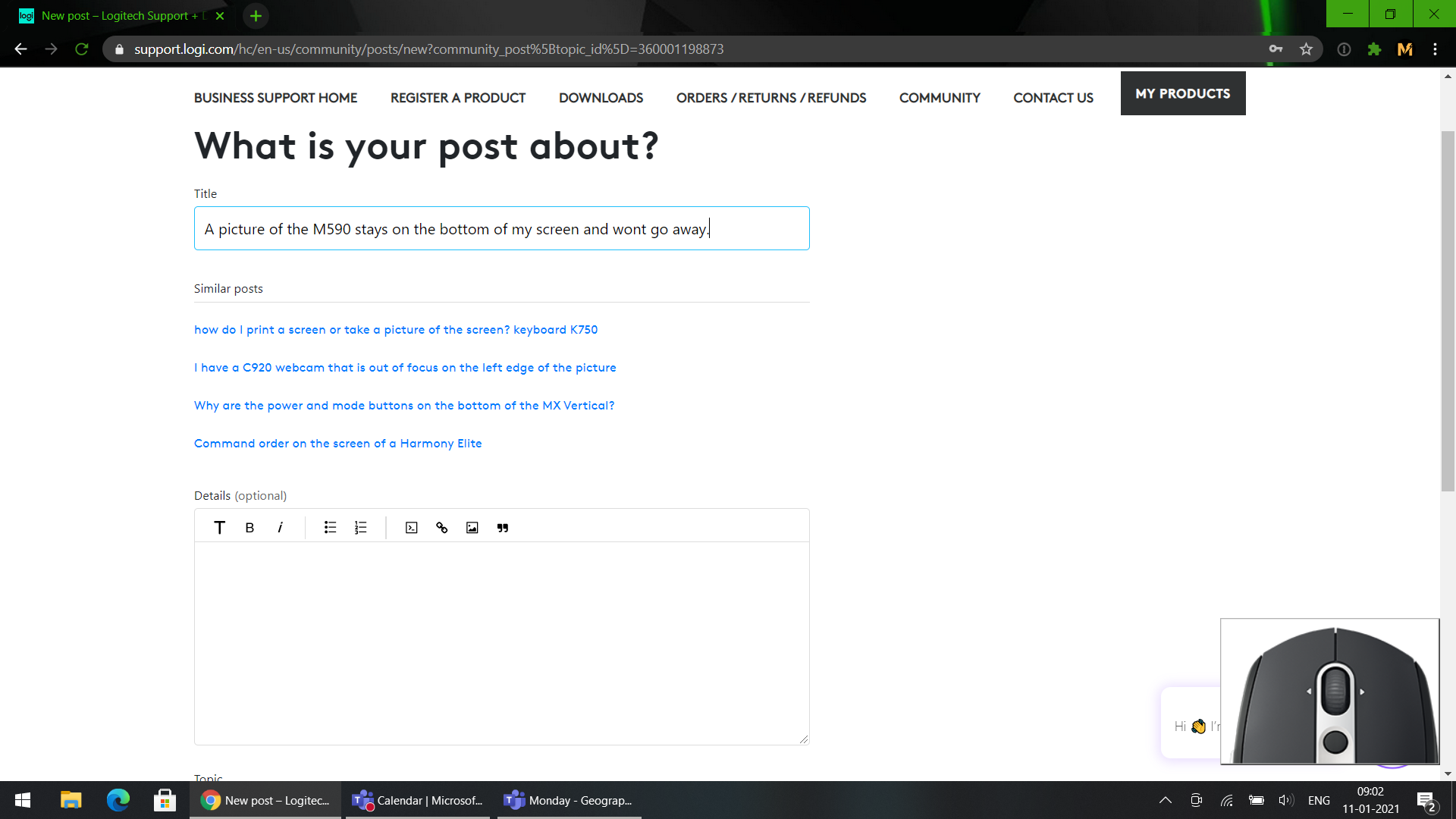Screen dimensions: 1456x819
Task: Click the My Products button
Action: point(1183,93)
